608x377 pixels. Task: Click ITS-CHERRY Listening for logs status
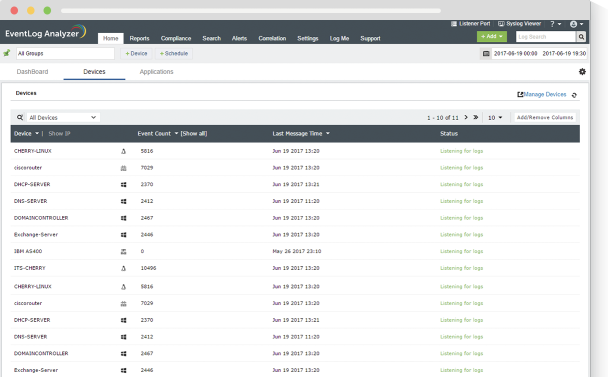click(461, 268)
